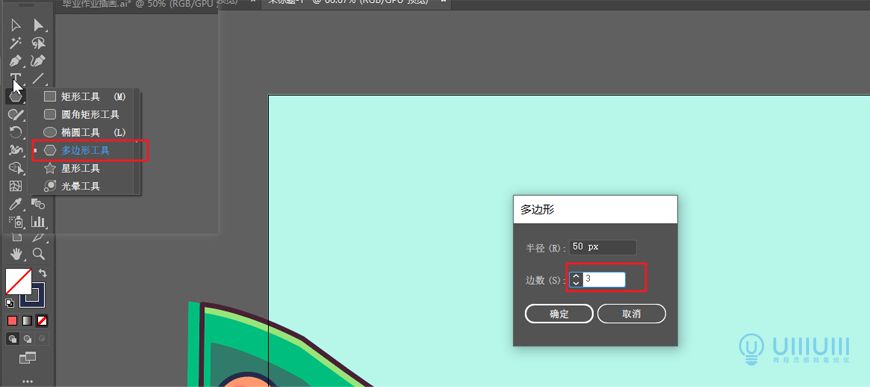Select the Mesh tool
The image size is (870, 387).
tap(16, 186)
